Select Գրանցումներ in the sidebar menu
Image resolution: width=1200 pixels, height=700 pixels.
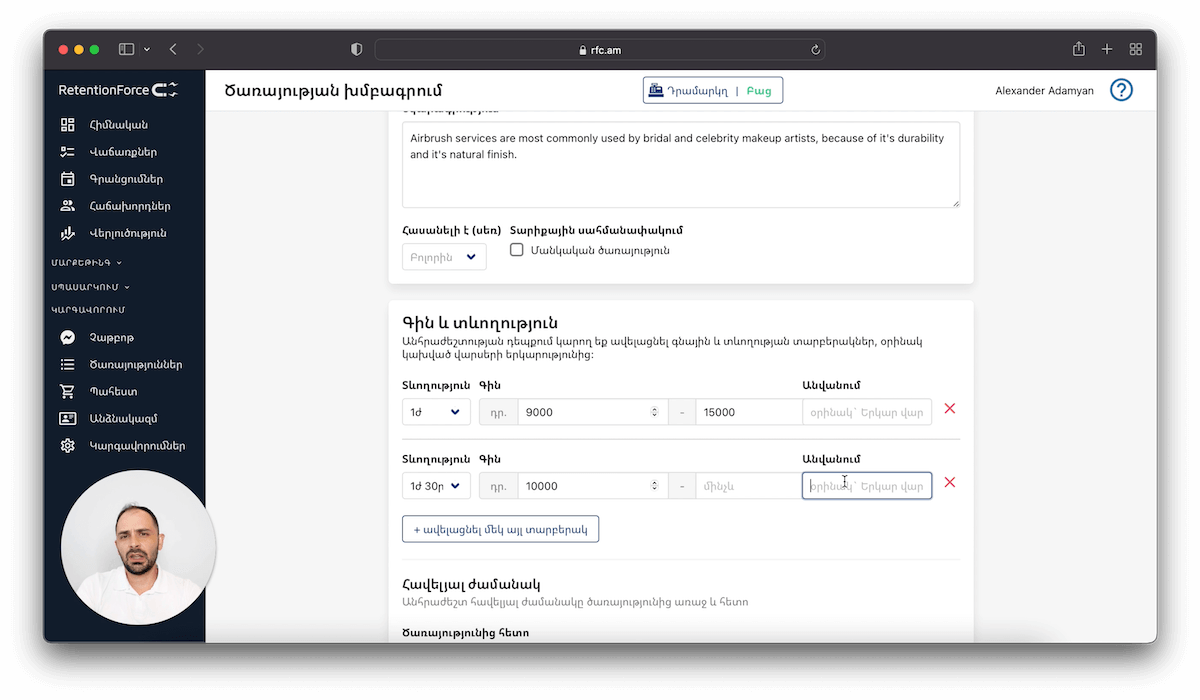(126, 179)
